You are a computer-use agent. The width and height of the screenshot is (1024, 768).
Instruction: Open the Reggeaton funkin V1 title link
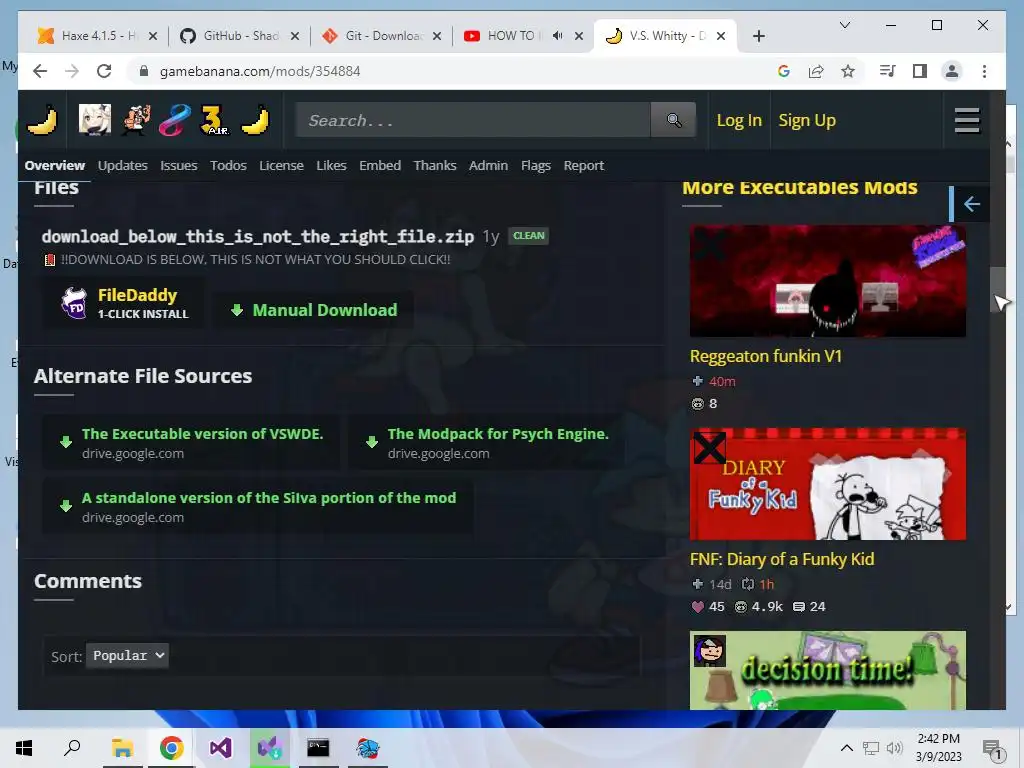[x=766, y=356]
